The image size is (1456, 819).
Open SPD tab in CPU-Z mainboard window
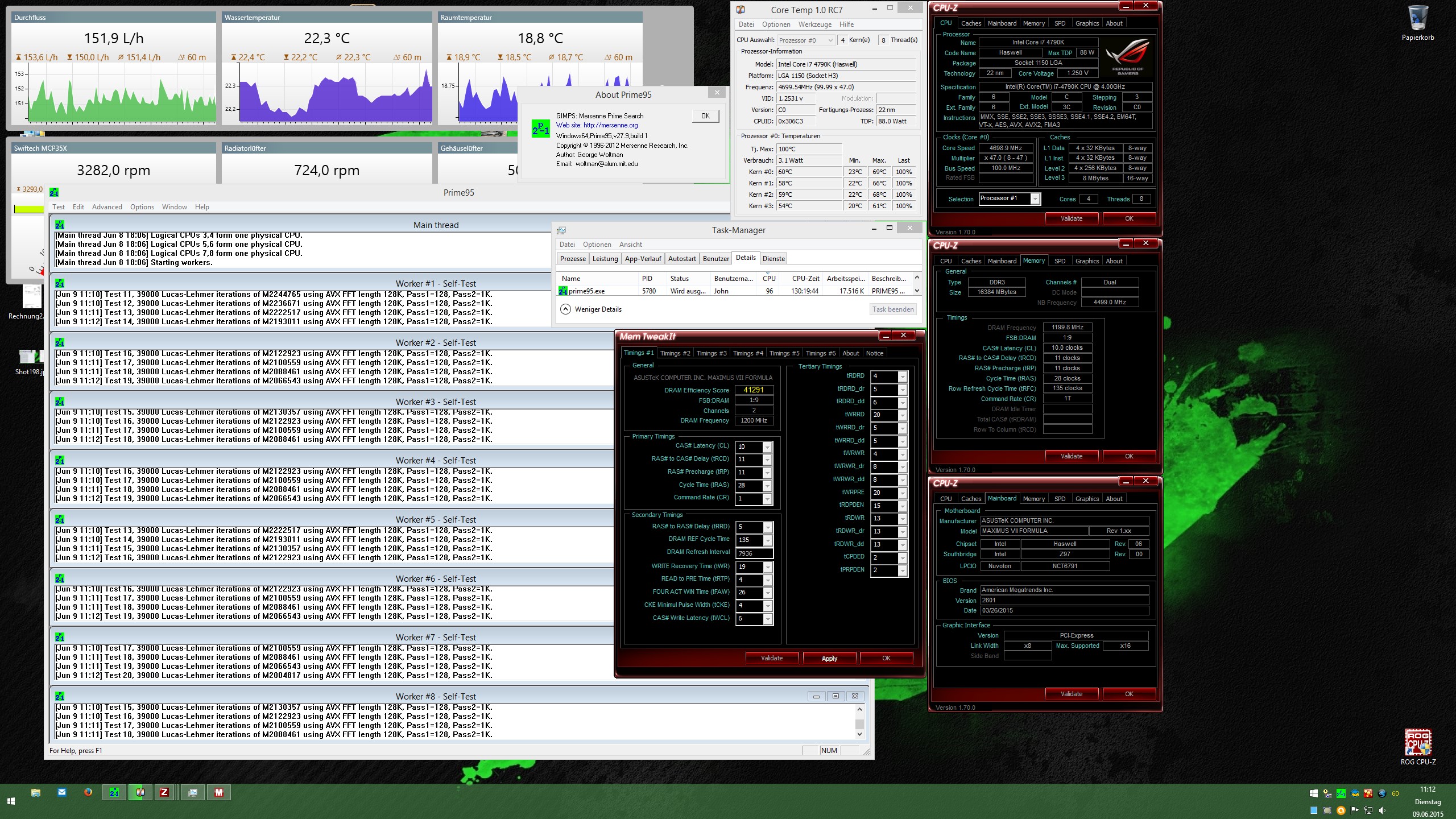[x=1060, y=499]
